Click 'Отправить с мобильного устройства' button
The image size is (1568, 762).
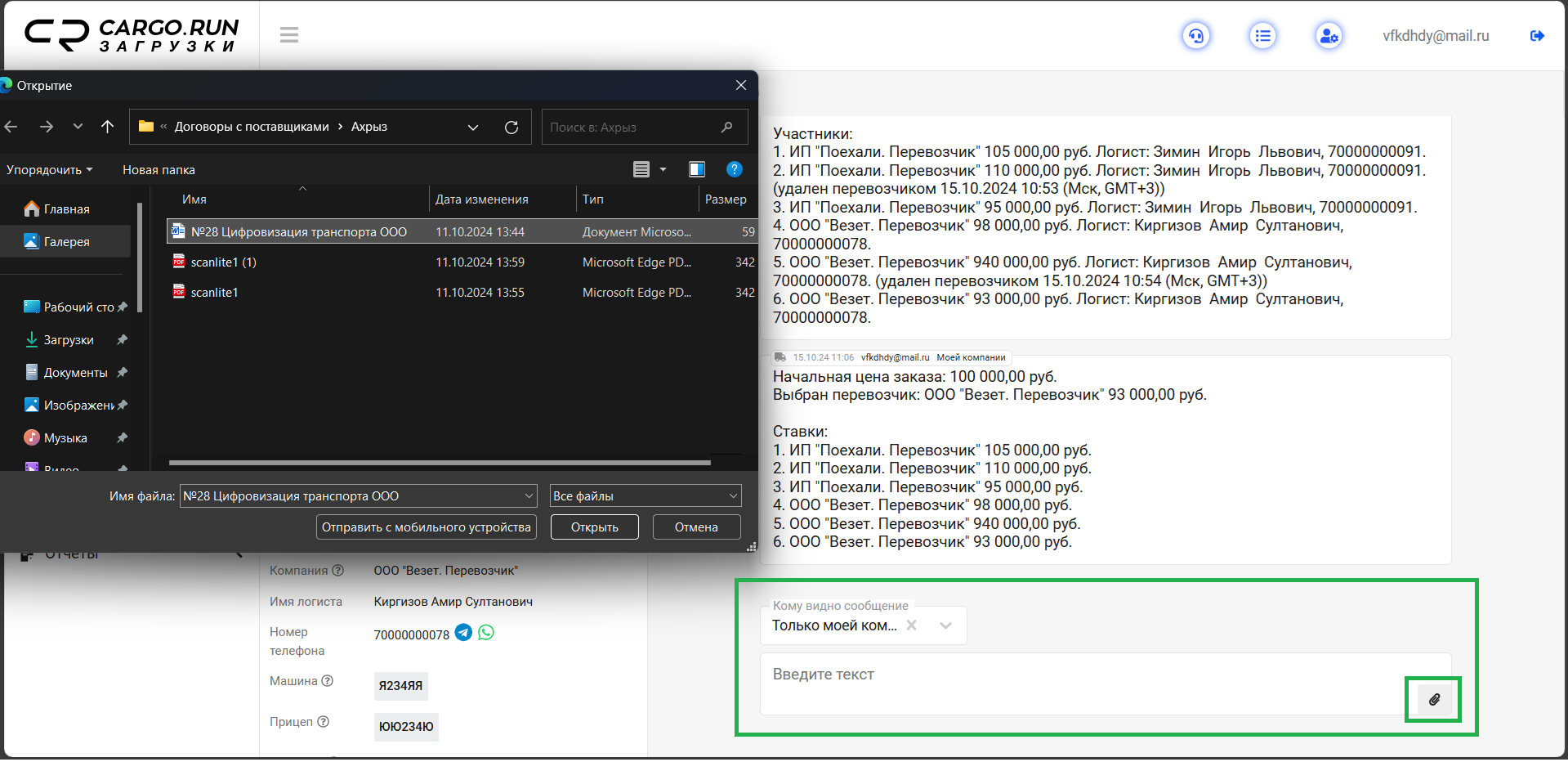tap(426, 527)
